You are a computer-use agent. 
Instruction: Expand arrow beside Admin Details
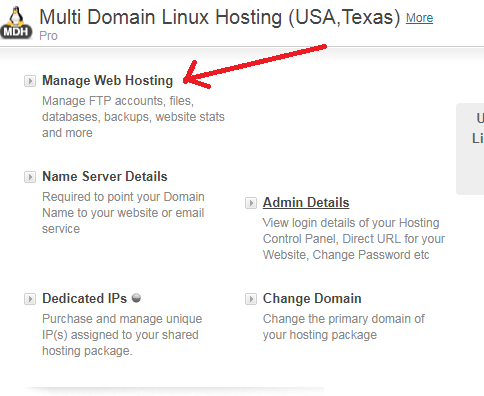pos(251,203)
